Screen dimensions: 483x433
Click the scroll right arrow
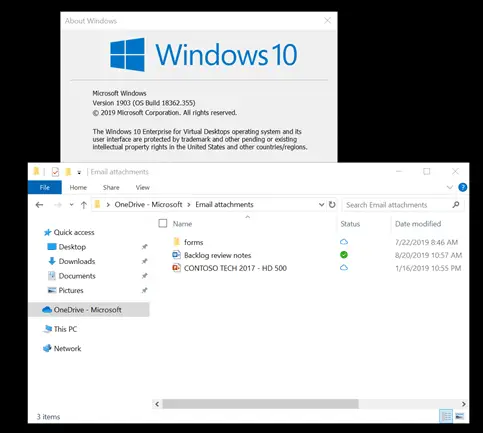464,404
